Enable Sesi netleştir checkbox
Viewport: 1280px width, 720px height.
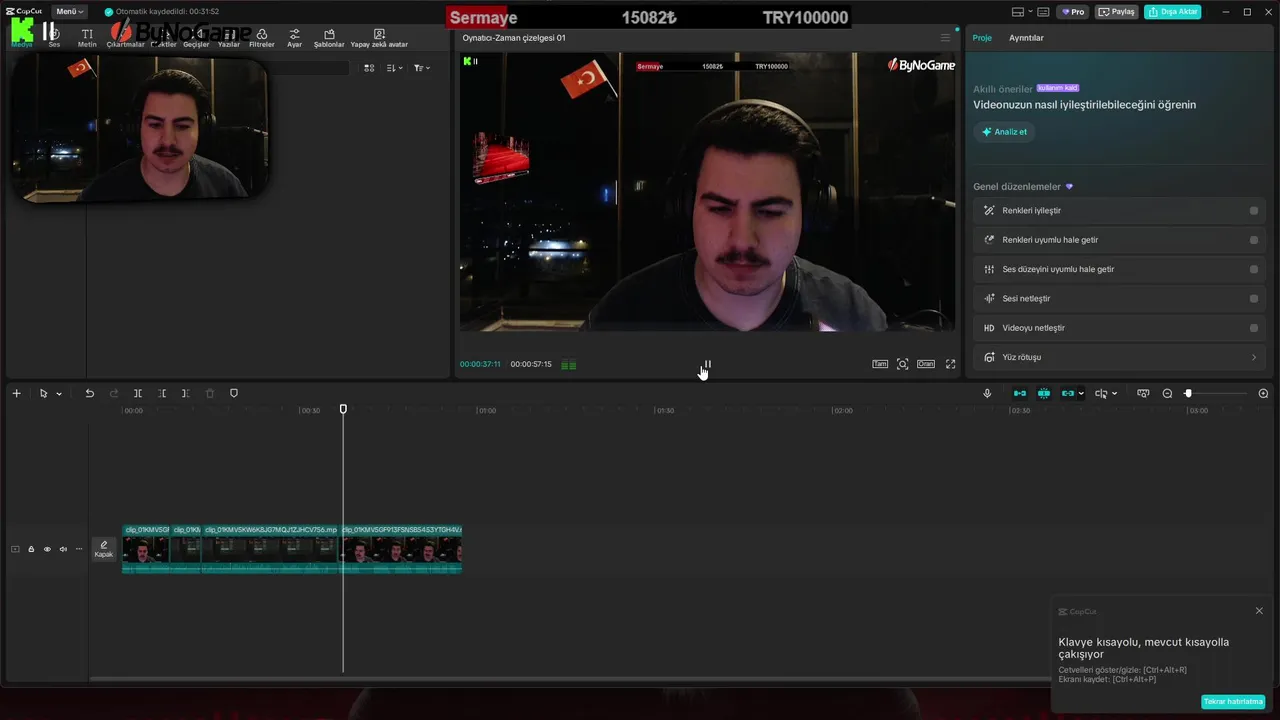1254,298
